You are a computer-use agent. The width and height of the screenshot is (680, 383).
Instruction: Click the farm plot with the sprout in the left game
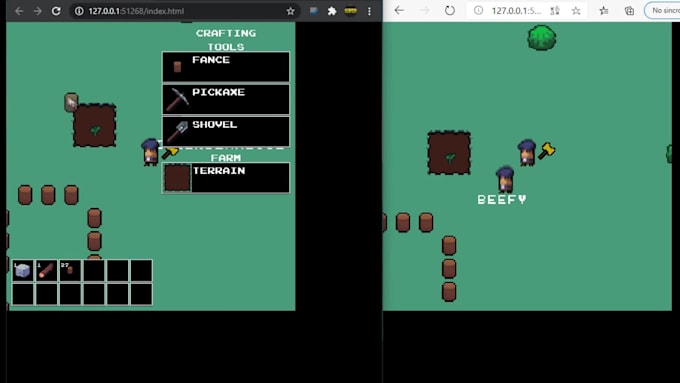(95, 125)
